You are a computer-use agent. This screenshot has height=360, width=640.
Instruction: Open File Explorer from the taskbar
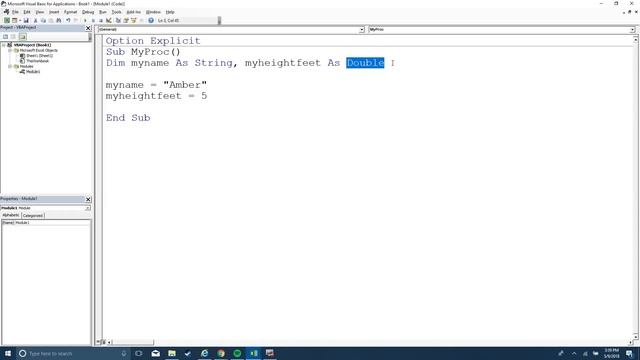click(172, 353)
